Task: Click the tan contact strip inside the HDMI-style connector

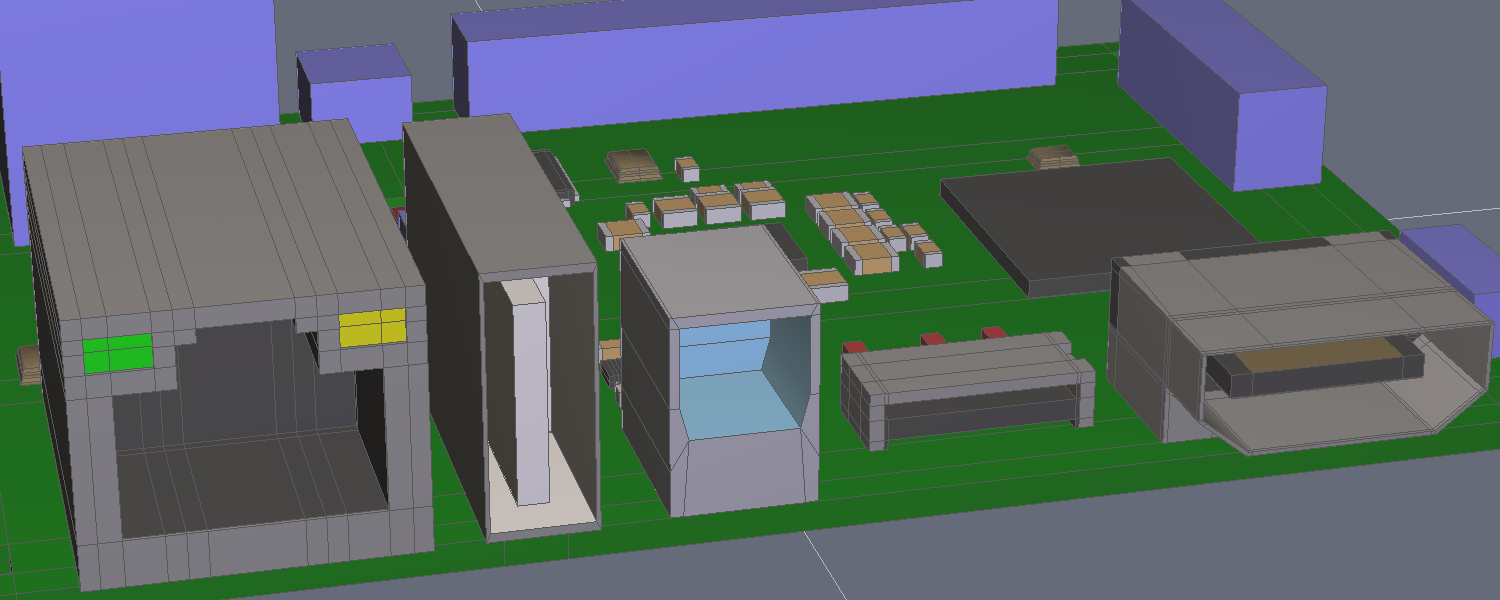Action: tap(1320, 355)
